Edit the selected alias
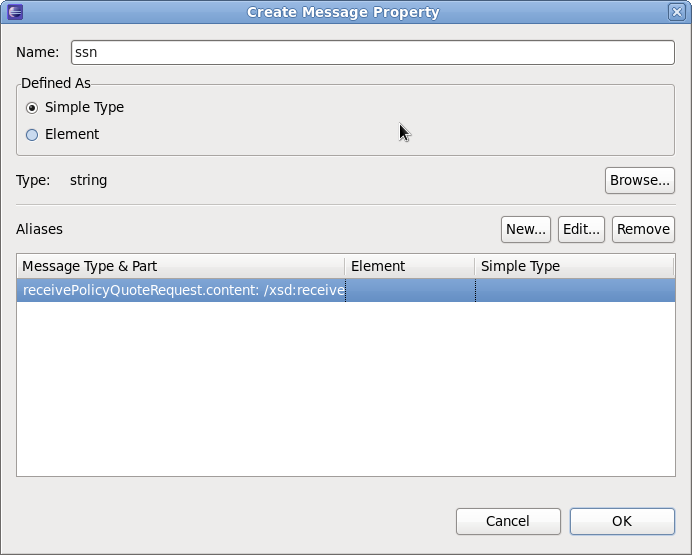 [x=581, y=229]
